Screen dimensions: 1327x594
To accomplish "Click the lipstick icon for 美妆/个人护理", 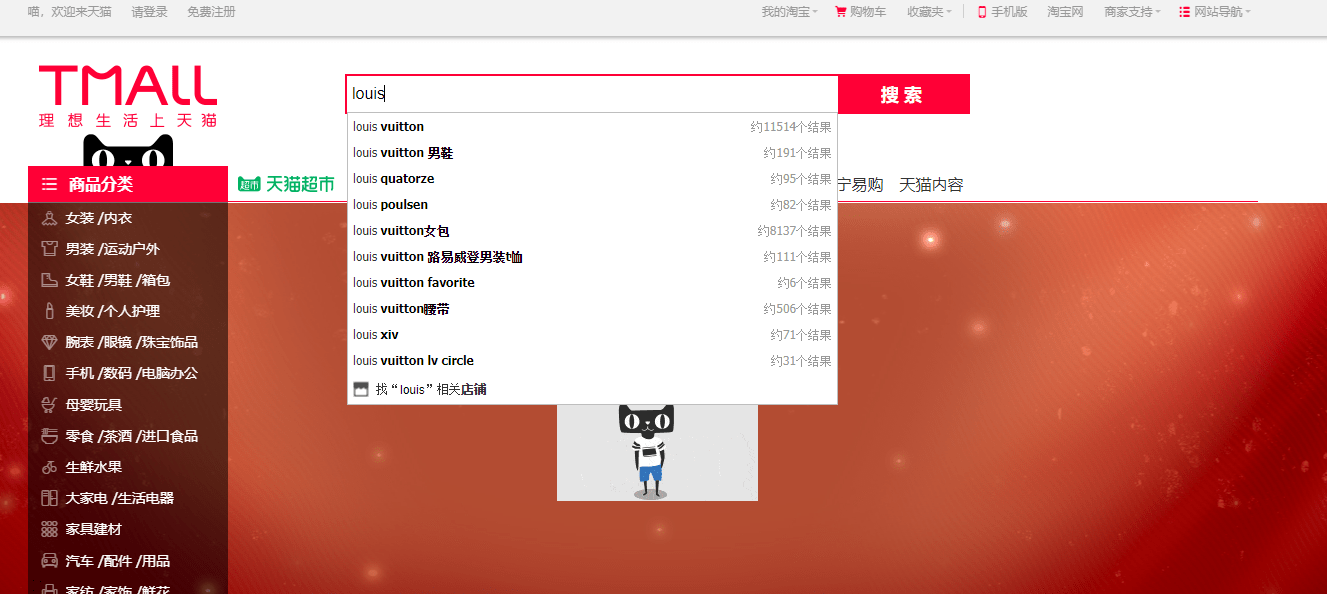I will (x=49, y=311).
